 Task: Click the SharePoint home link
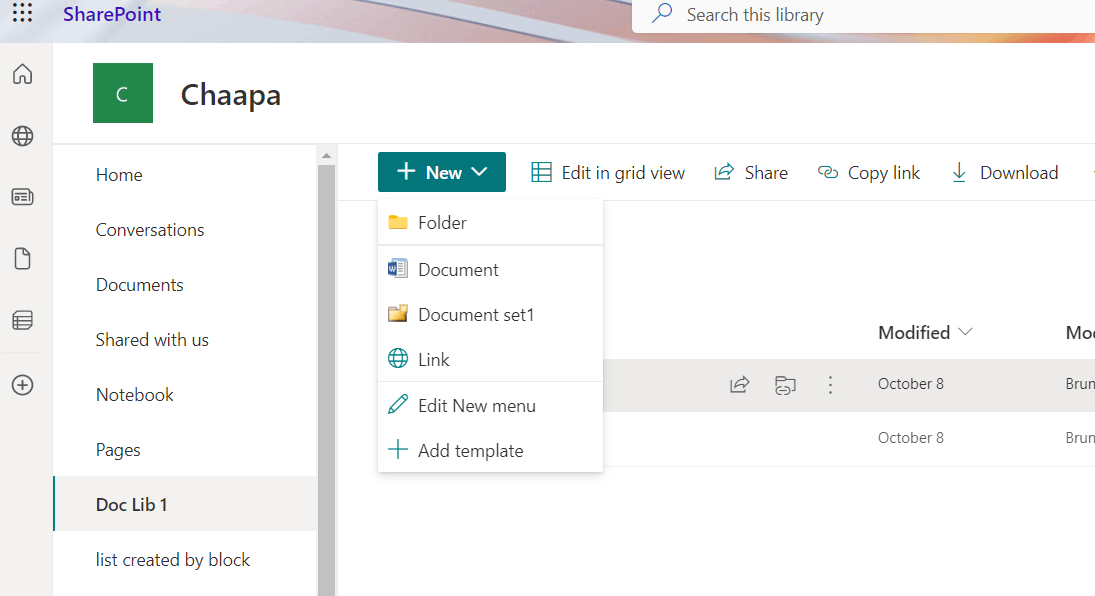pyautogui.click(x=112, y=14)
